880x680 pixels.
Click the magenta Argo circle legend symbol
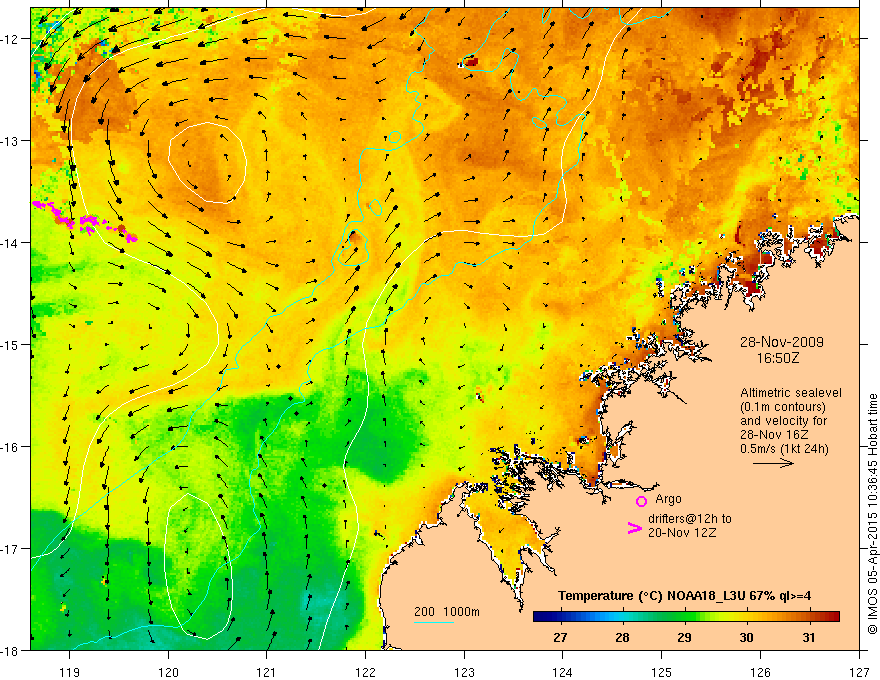(641, 501)
